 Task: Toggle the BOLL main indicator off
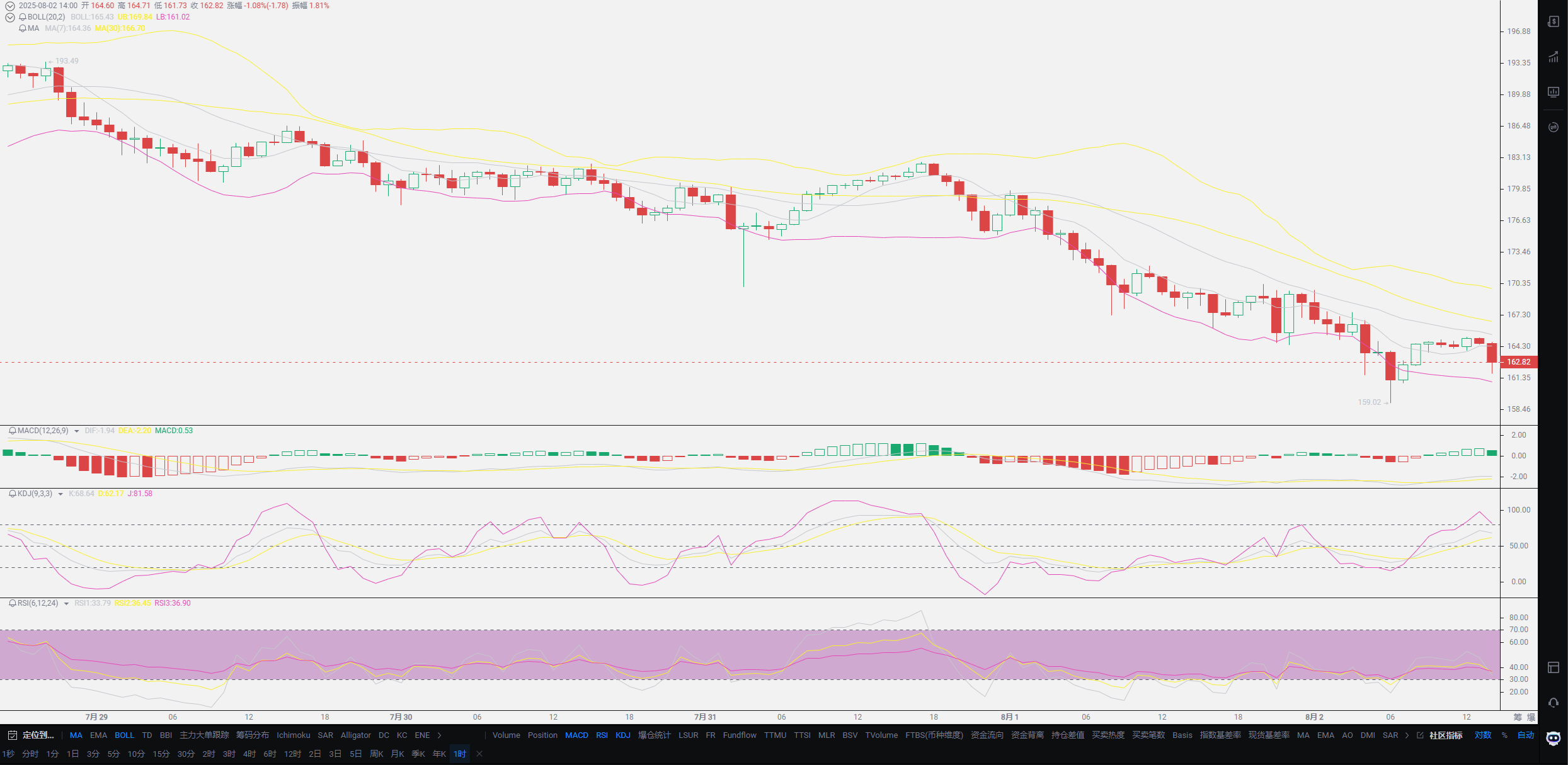coord(125,735)
